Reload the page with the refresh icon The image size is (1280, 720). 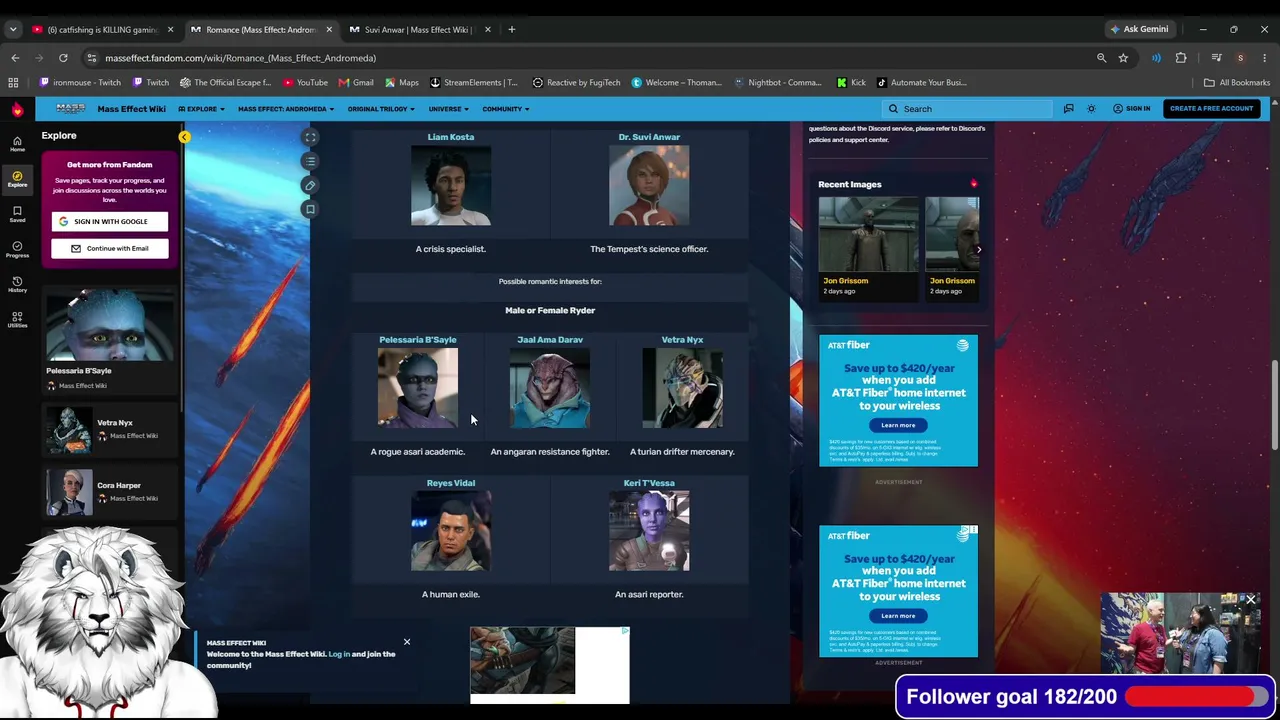tap(63, 58)
